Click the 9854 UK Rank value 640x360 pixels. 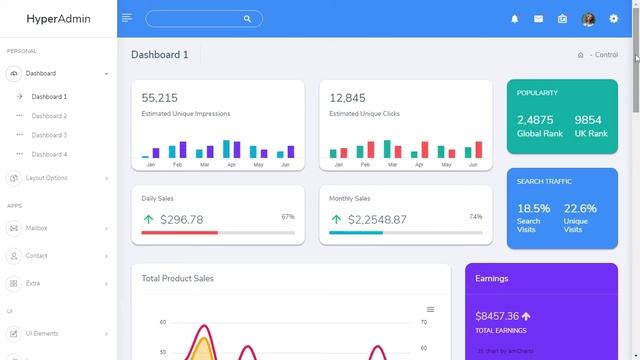click(x=588, y=120)
